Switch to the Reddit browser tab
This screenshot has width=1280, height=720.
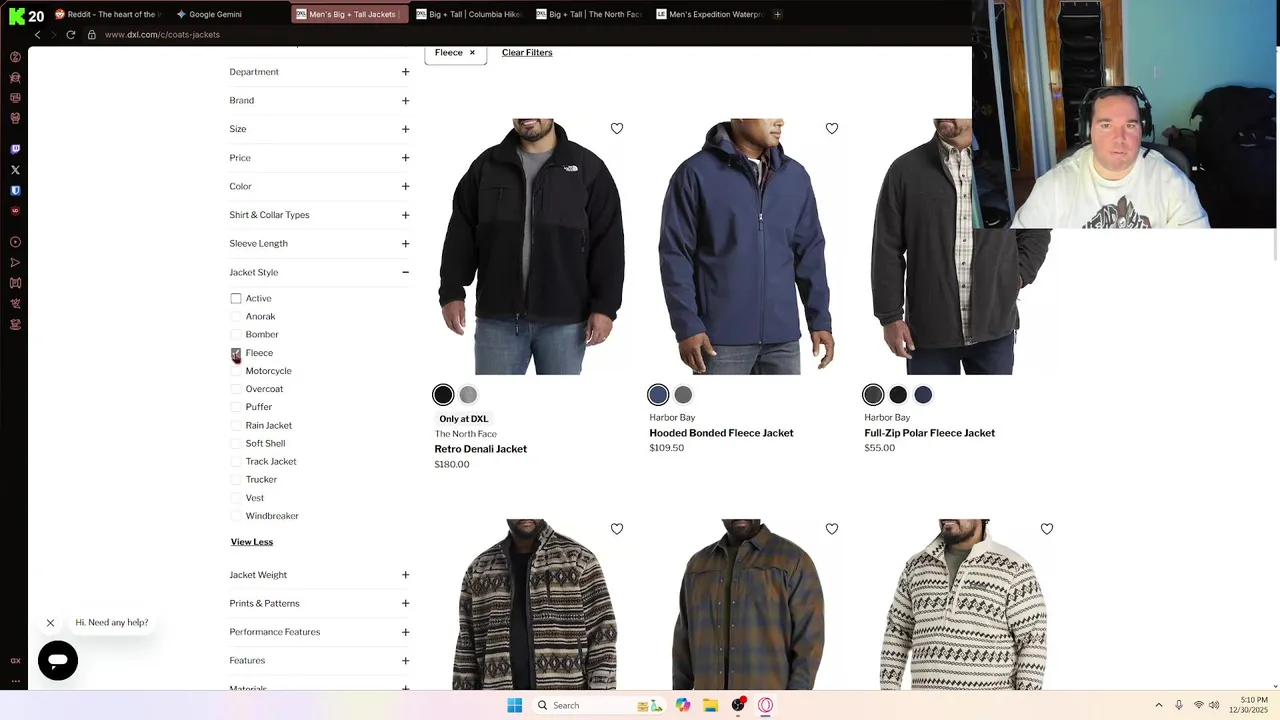108,14
